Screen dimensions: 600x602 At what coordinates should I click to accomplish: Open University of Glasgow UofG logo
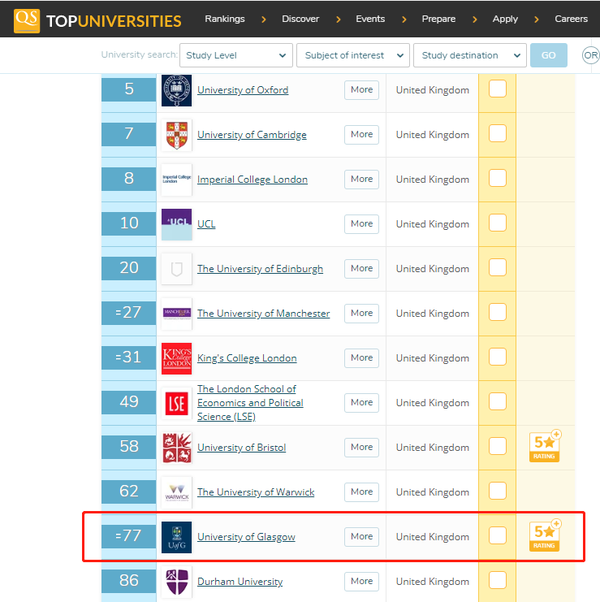(177, 537)
